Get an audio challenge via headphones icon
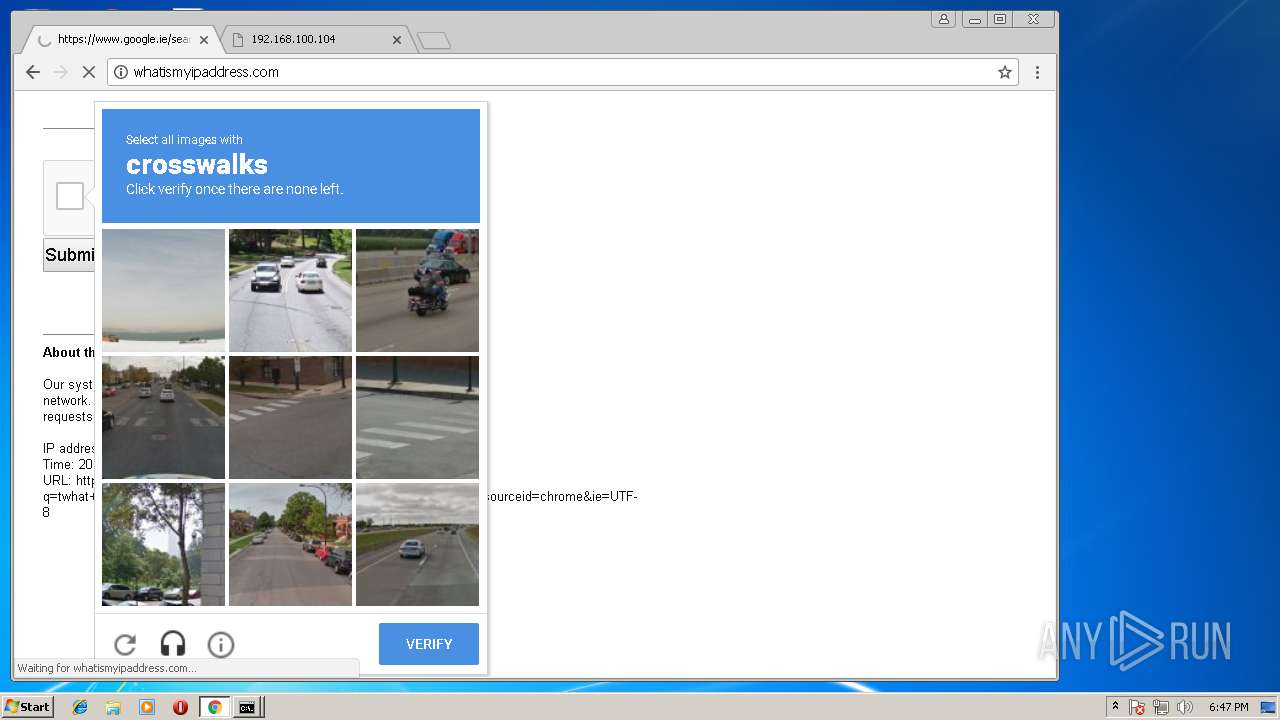This screenshot has width=1280, height=720. point(173,645)
